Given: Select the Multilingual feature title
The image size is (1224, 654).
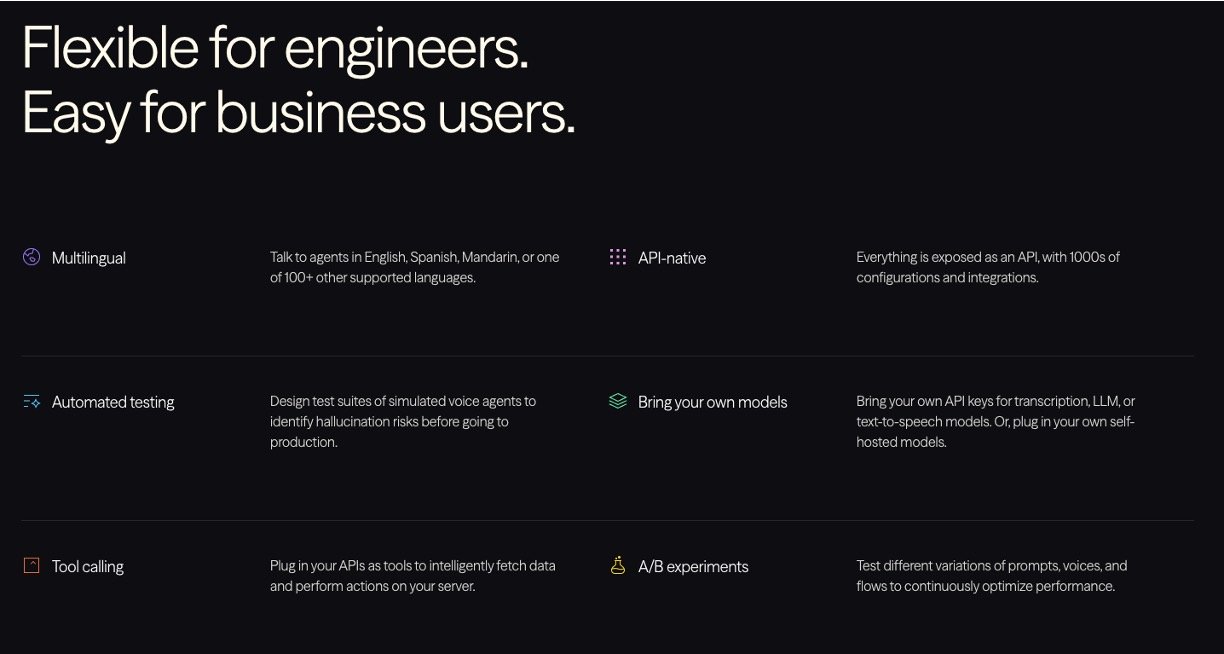Looking at the screenshot, I should pos(89,258).
